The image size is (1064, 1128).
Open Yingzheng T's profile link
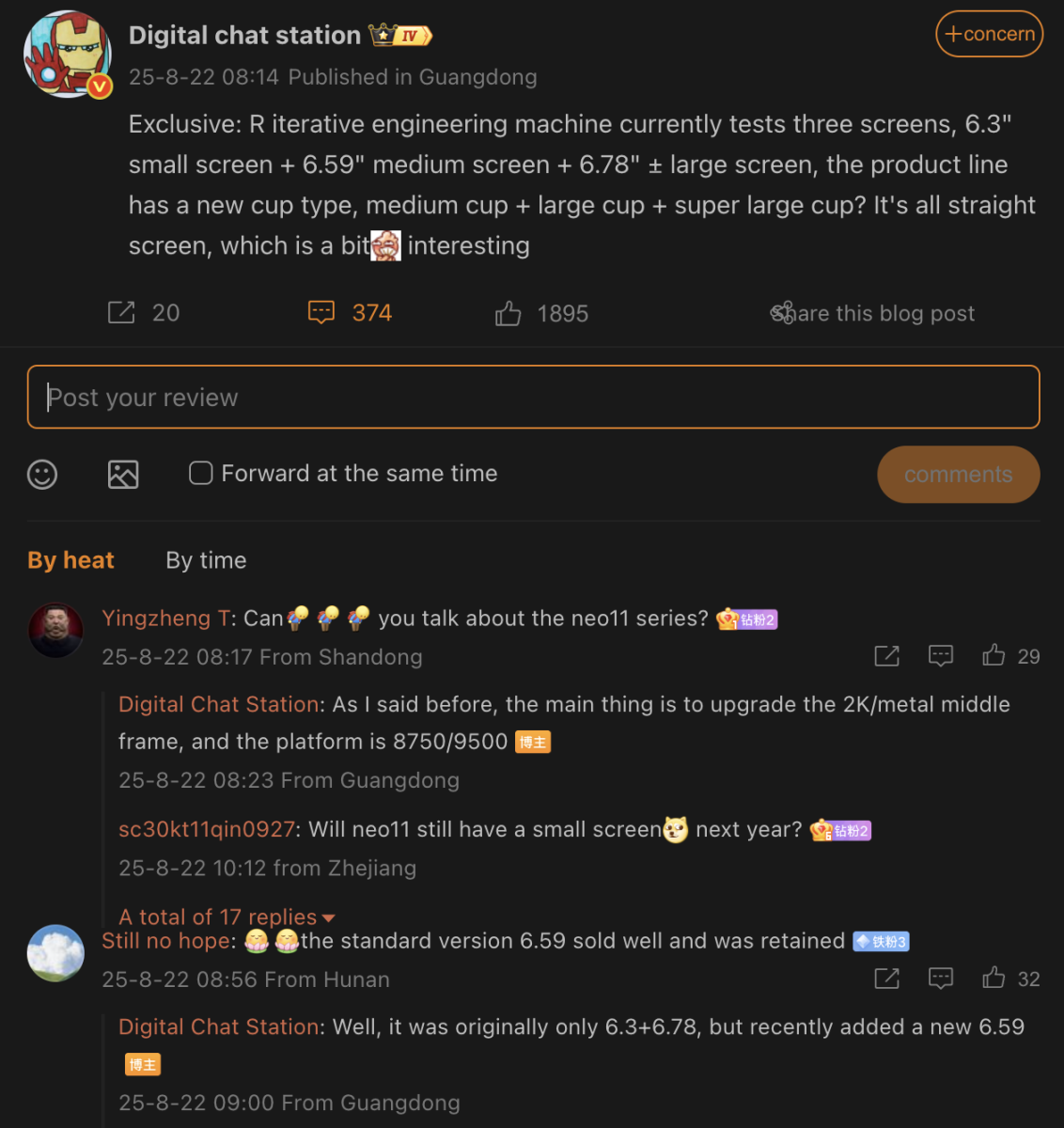[165, 618]
